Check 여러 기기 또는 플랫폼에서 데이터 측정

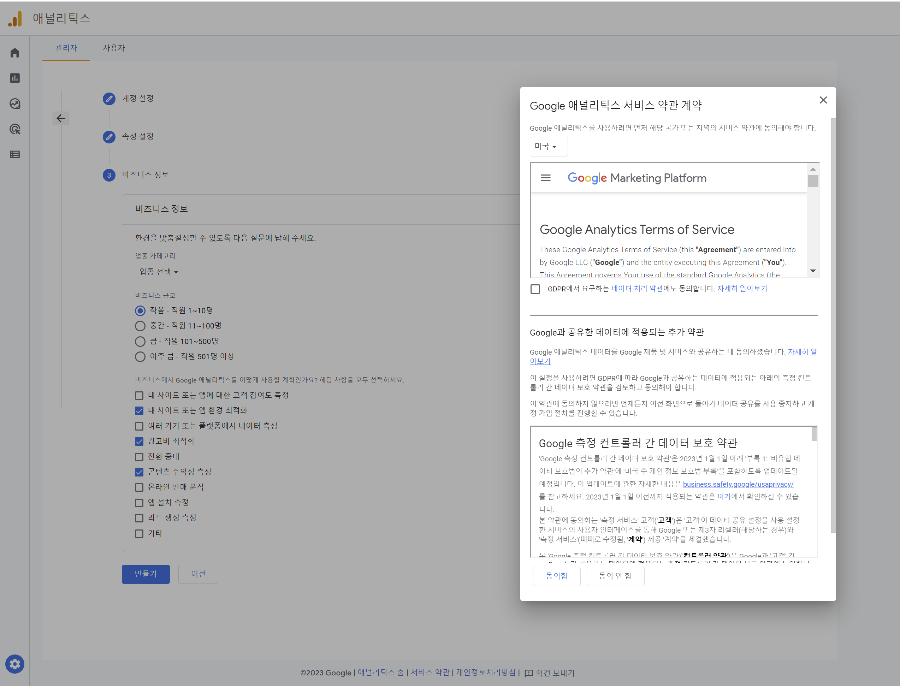click(x=139, y=427)
